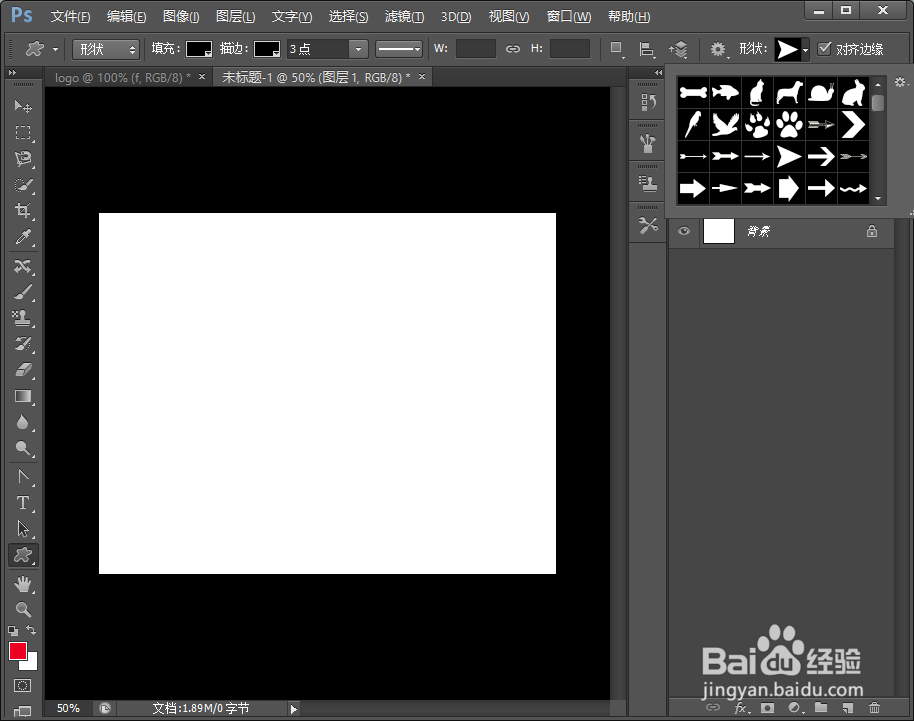Switch to the logo document tab

coord(123,78)
